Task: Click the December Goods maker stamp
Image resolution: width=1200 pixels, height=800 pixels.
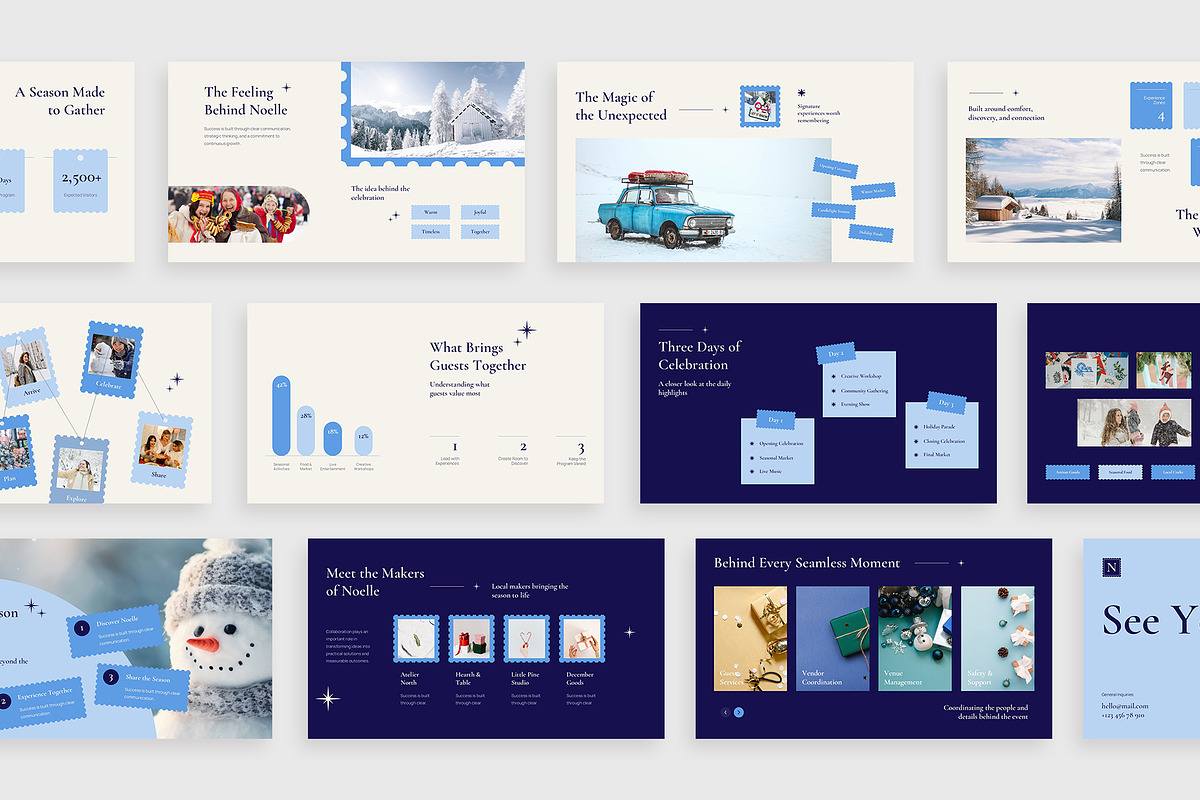Action: 582,638
